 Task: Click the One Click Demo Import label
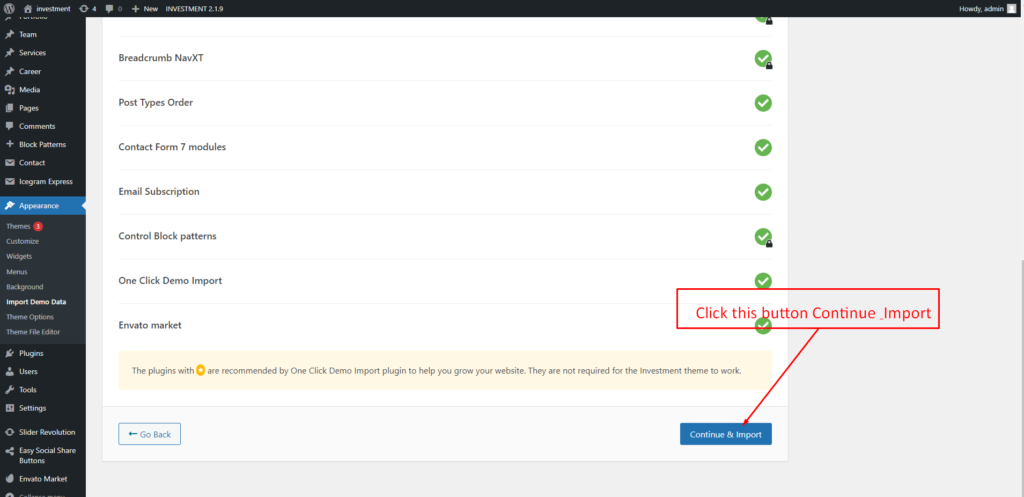point(170,280)
